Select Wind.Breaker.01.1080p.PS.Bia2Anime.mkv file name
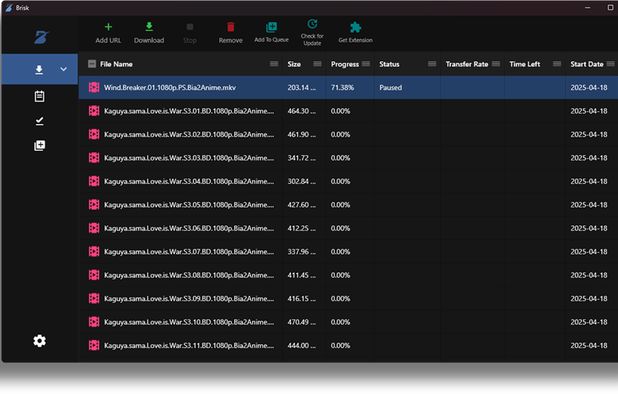 point(170,87)
